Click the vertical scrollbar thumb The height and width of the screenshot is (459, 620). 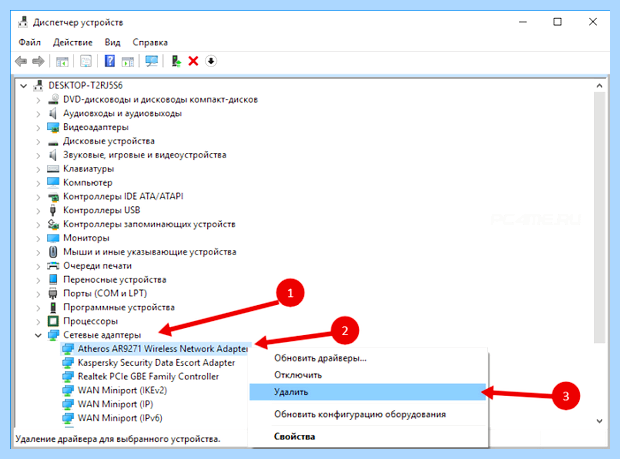[x=599, y=217]
